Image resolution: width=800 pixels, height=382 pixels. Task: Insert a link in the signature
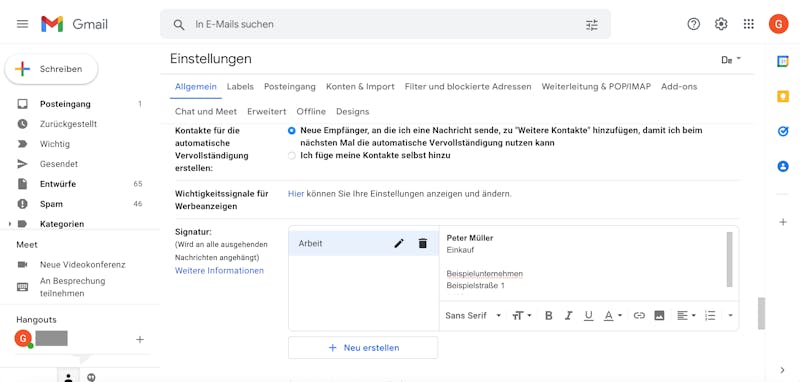tap(639, 316)
